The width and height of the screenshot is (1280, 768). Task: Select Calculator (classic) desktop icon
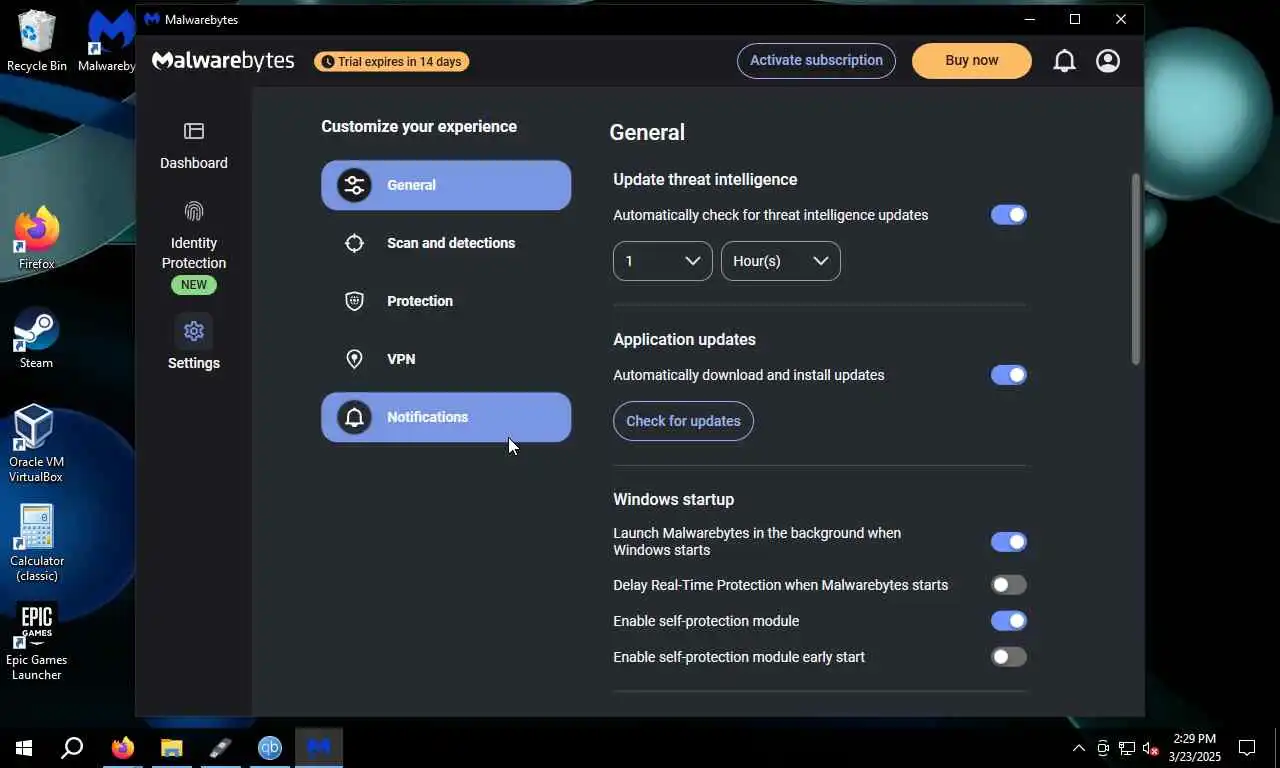[x=37, y=543]
